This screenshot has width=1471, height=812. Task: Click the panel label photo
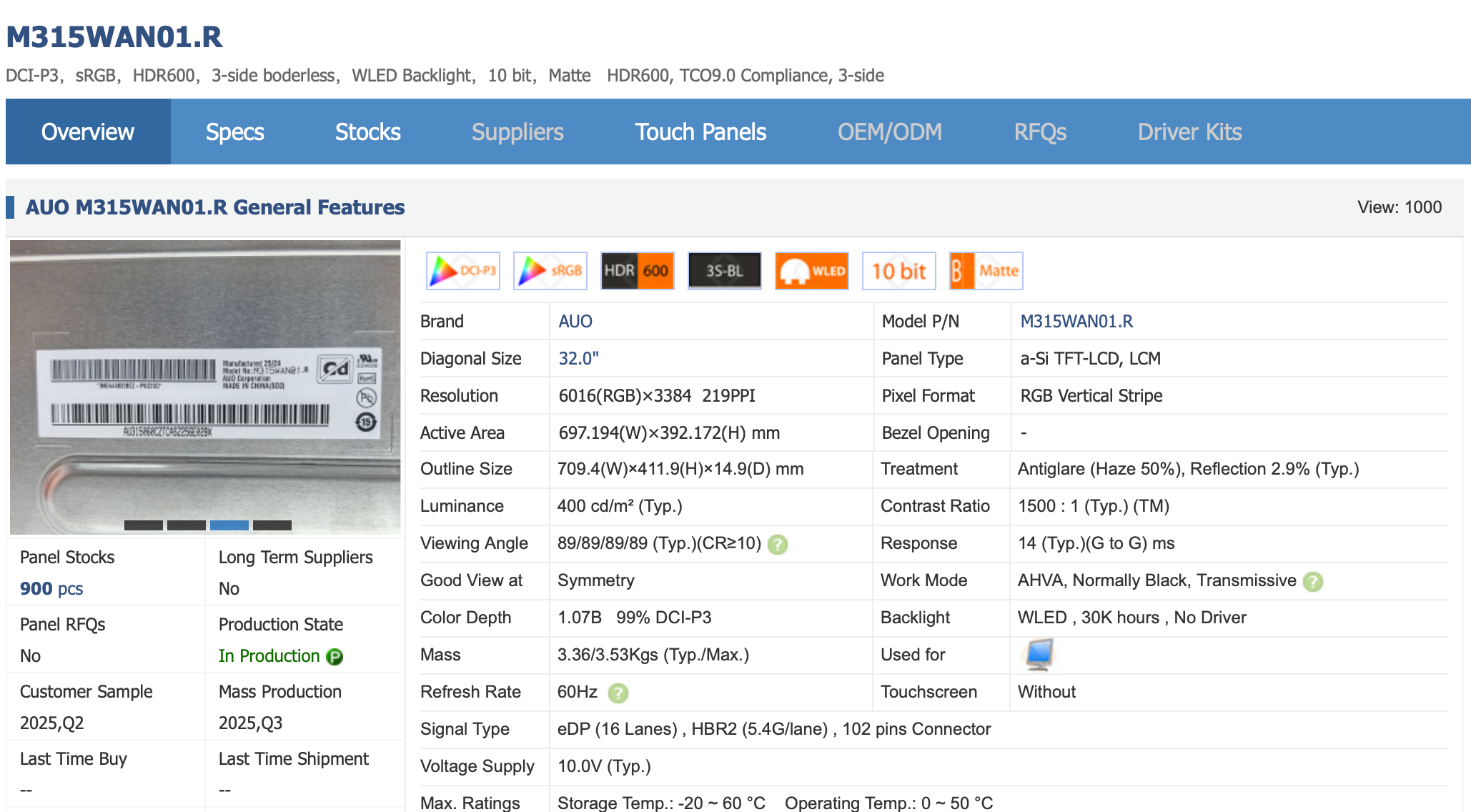click(205, 387)
